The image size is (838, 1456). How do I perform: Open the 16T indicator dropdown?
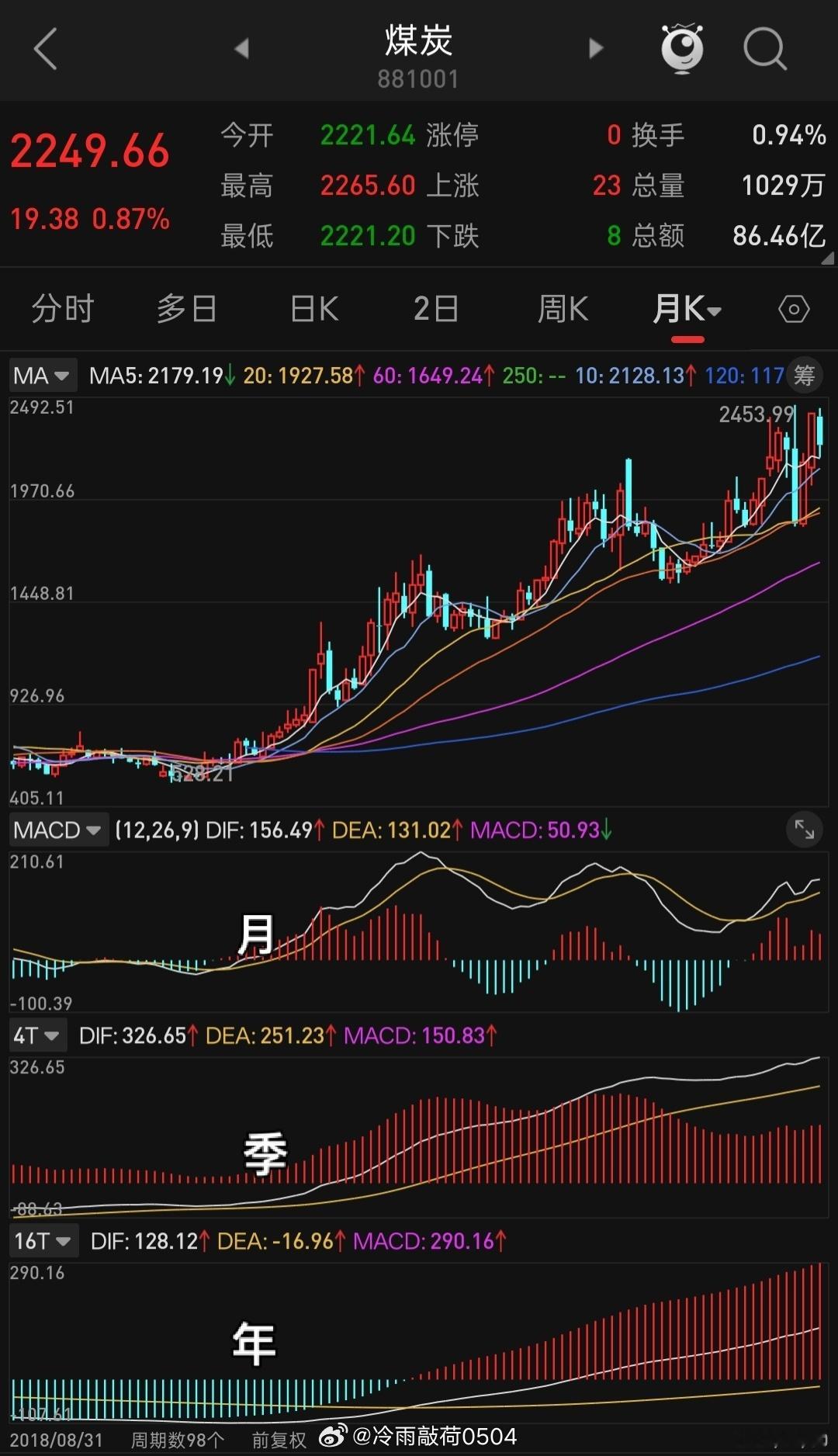click(x=43, y=1241)
